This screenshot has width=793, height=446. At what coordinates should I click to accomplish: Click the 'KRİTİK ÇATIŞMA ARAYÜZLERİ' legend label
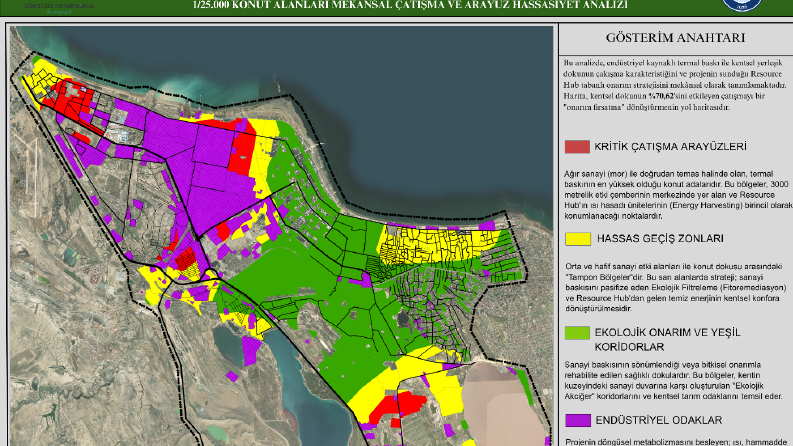670,147
